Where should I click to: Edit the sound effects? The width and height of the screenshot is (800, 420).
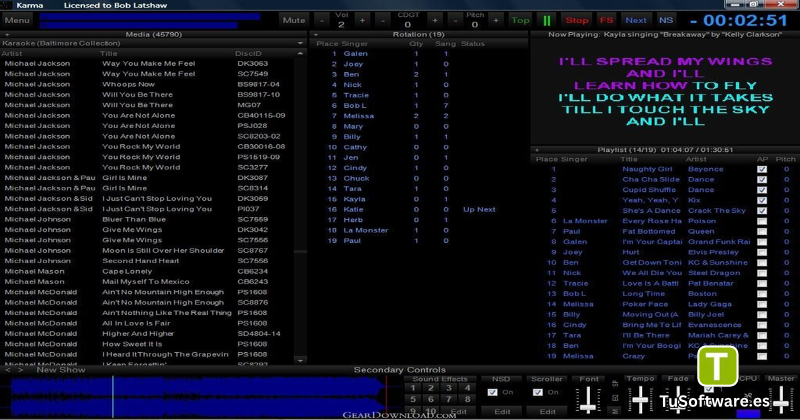tap(459, 411)
